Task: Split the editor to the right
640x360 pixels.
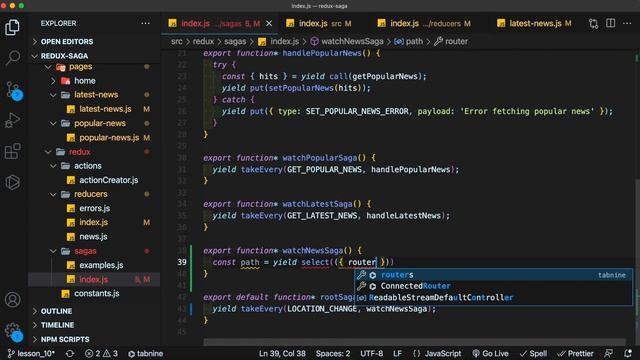Action: tap(611, 23)
